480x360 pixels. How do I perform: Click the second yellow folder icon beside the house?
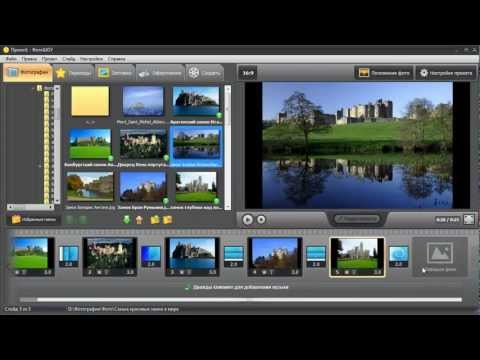point(167,220)
